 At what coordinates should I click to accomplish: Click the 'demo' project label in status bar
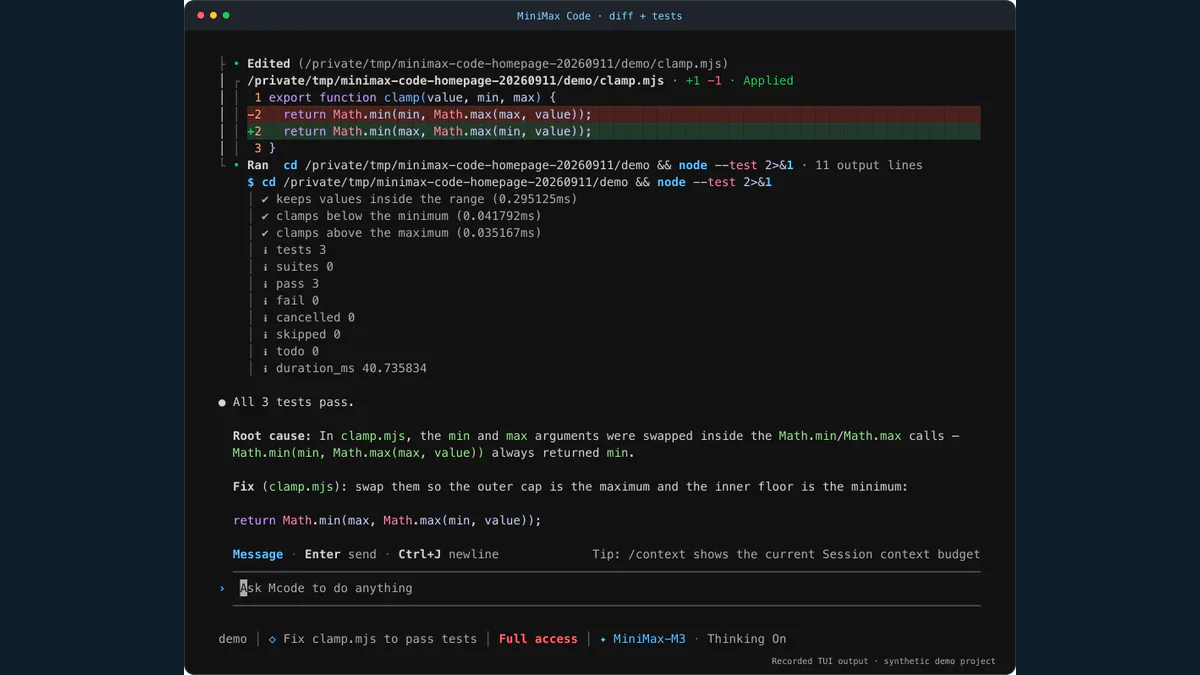pyautogui.click(x=232, y=639)
